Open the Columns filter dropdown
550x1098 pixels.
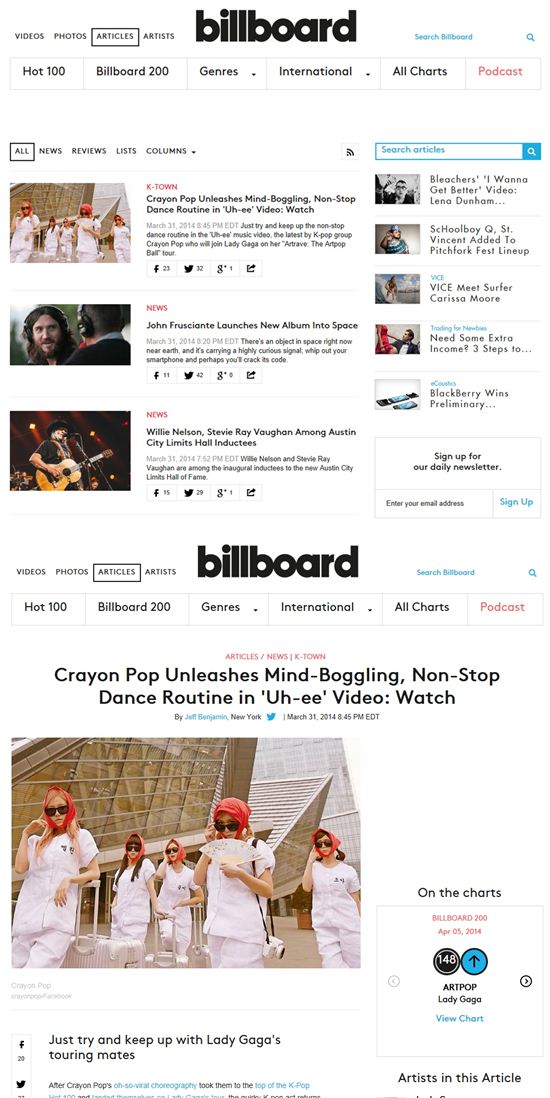click(170, 151)
